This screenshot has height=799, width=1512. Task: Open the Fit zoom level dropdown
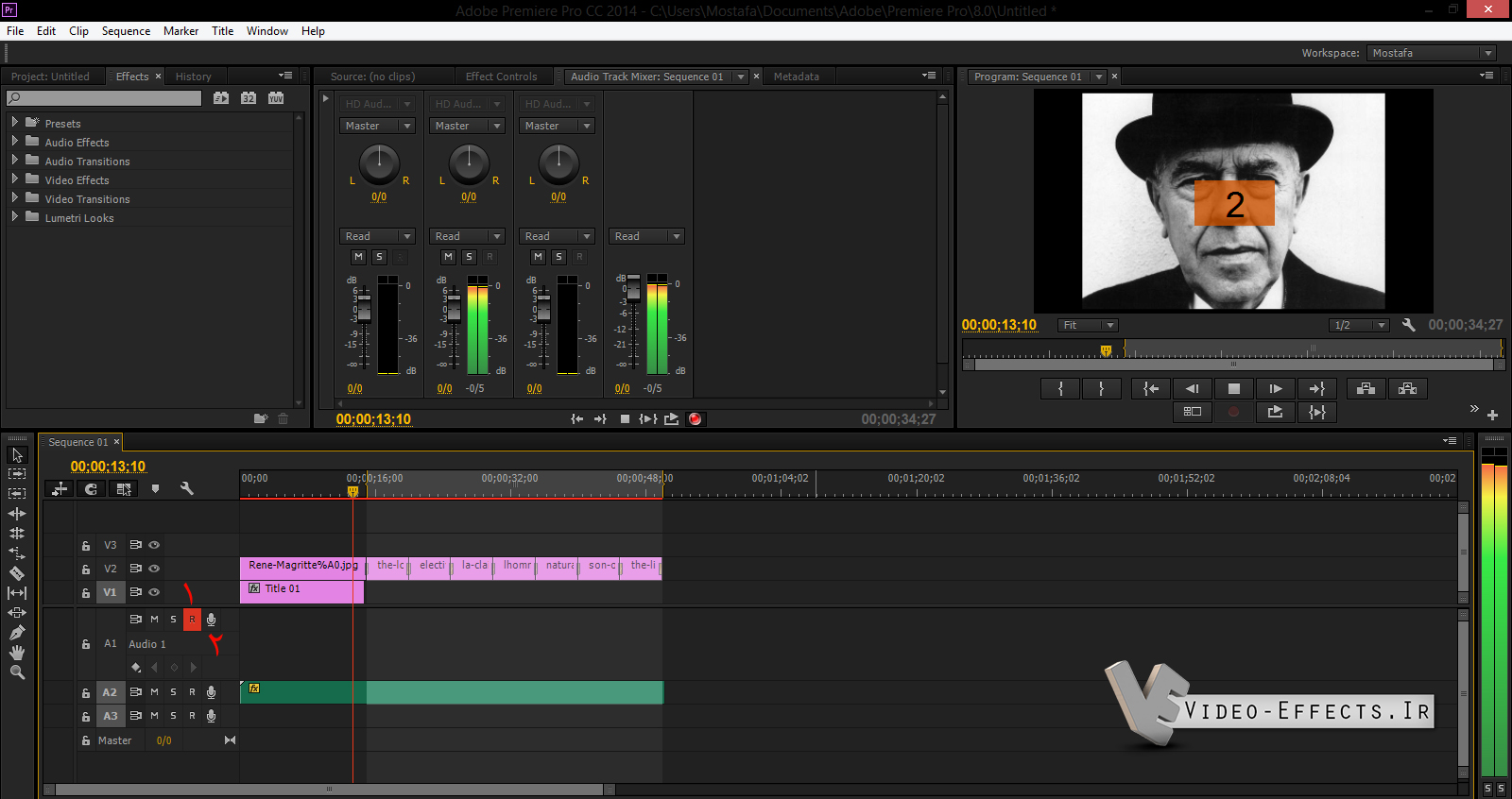coord(1088,325)
